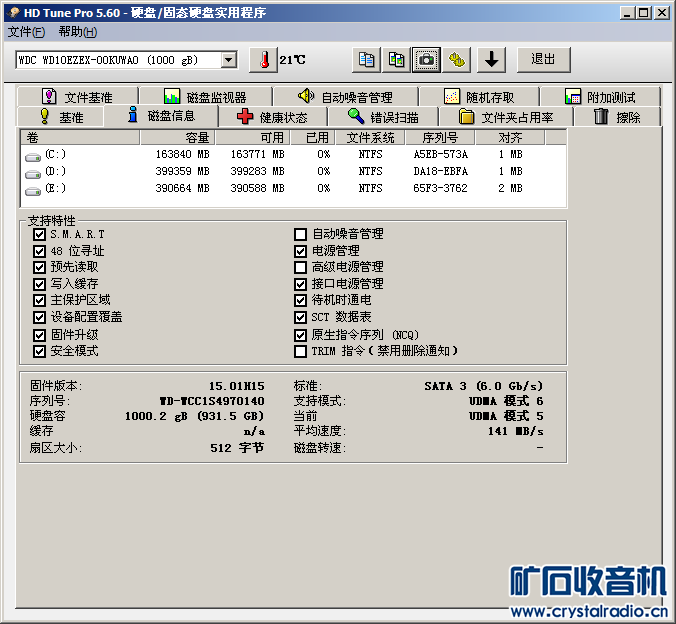Image resolution: width=676 pixels, height=624 pixels.
Task: Click the 退出 exit button
Action: click(x=543, y=60)
